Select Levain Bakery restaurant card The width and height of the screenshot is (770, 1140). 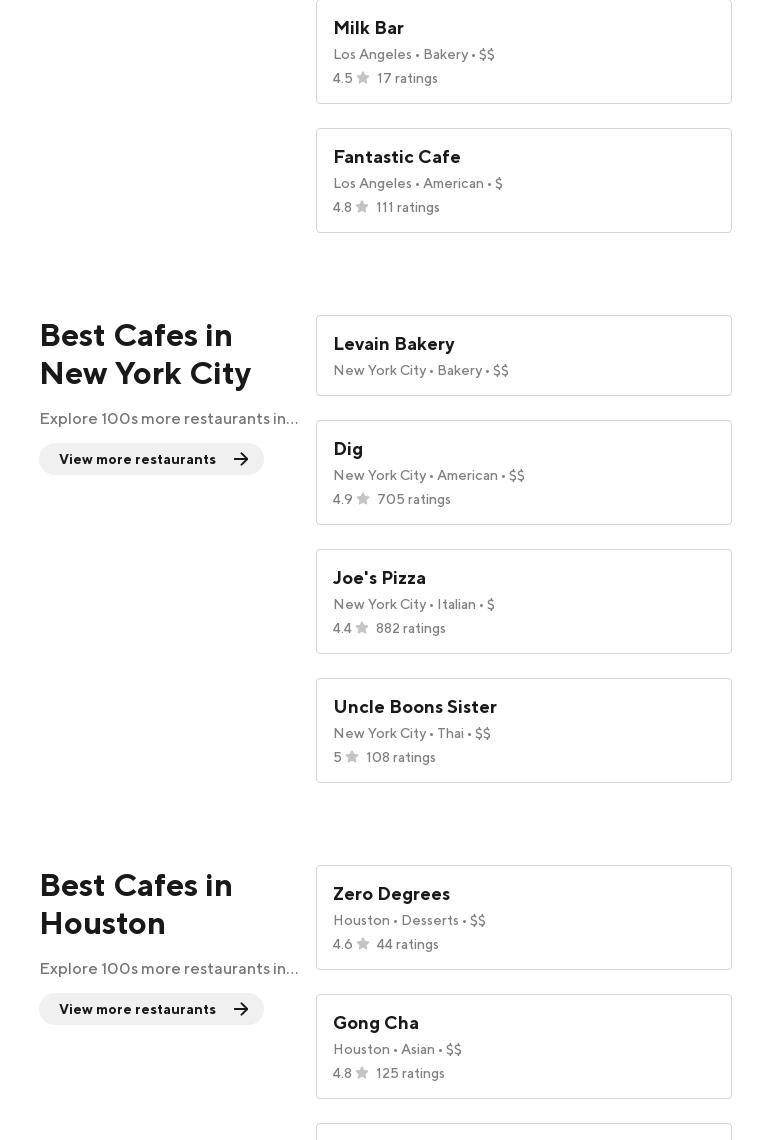pos(523,355)
